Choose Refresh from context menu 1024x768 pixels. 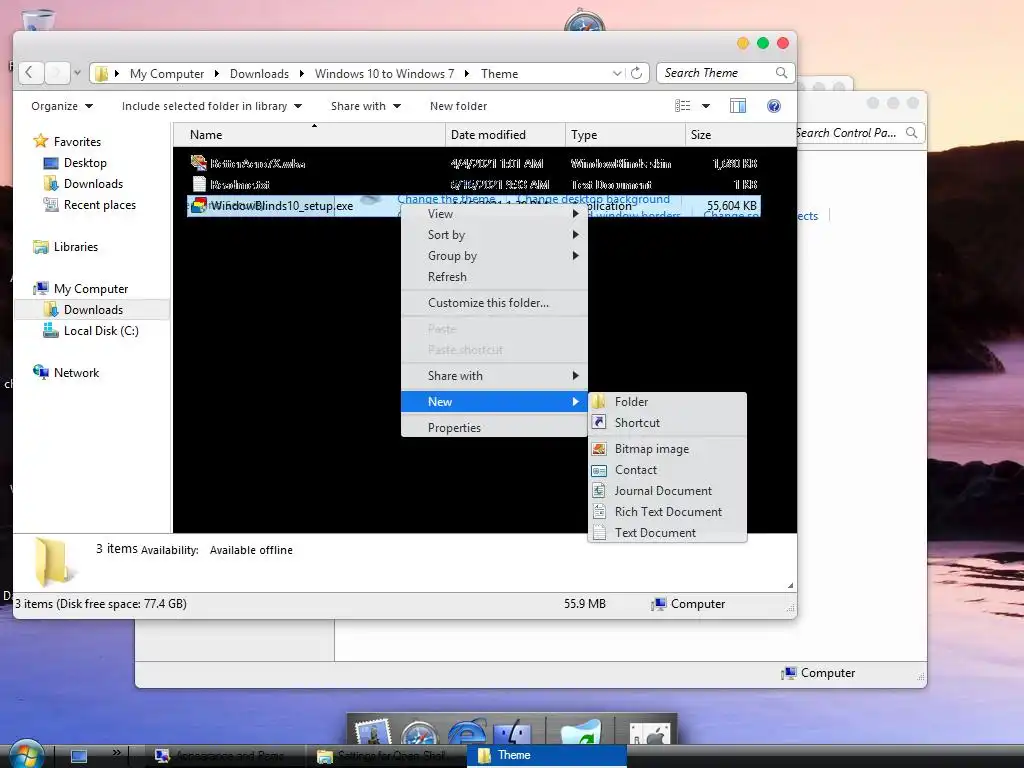[x=494, y=276]
